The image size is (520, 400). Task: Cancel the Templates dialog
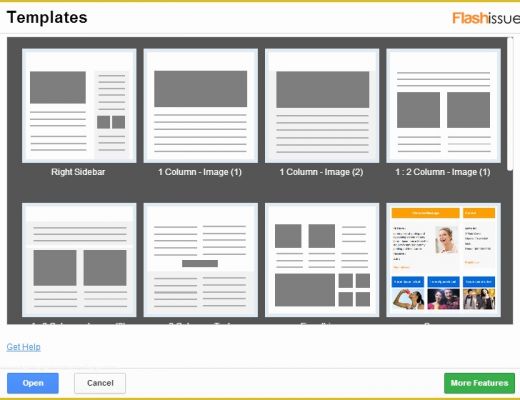point(100,383)
